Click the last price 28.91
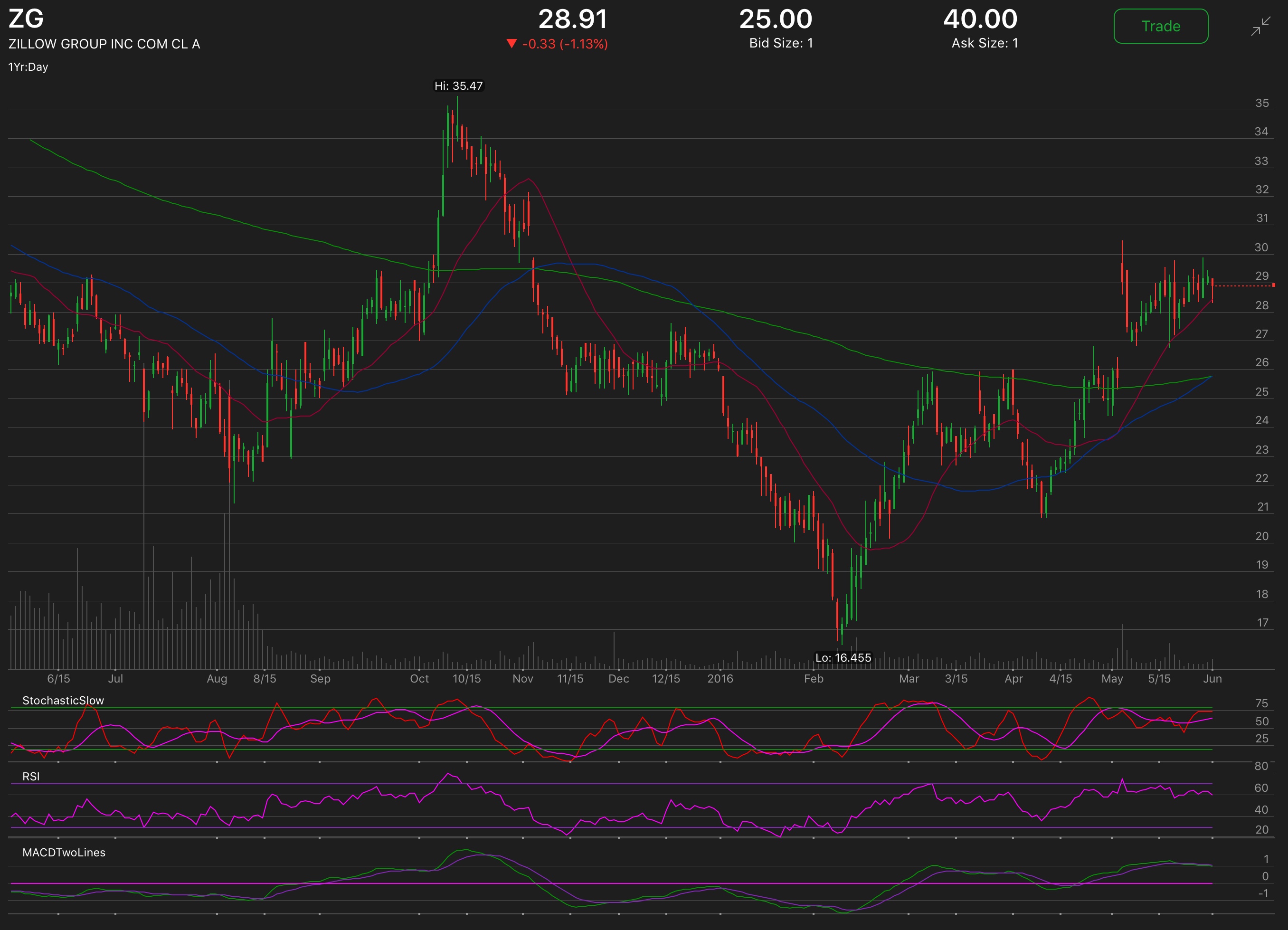The width and height of the screenshot is (1288, 930). coord(572,19)
